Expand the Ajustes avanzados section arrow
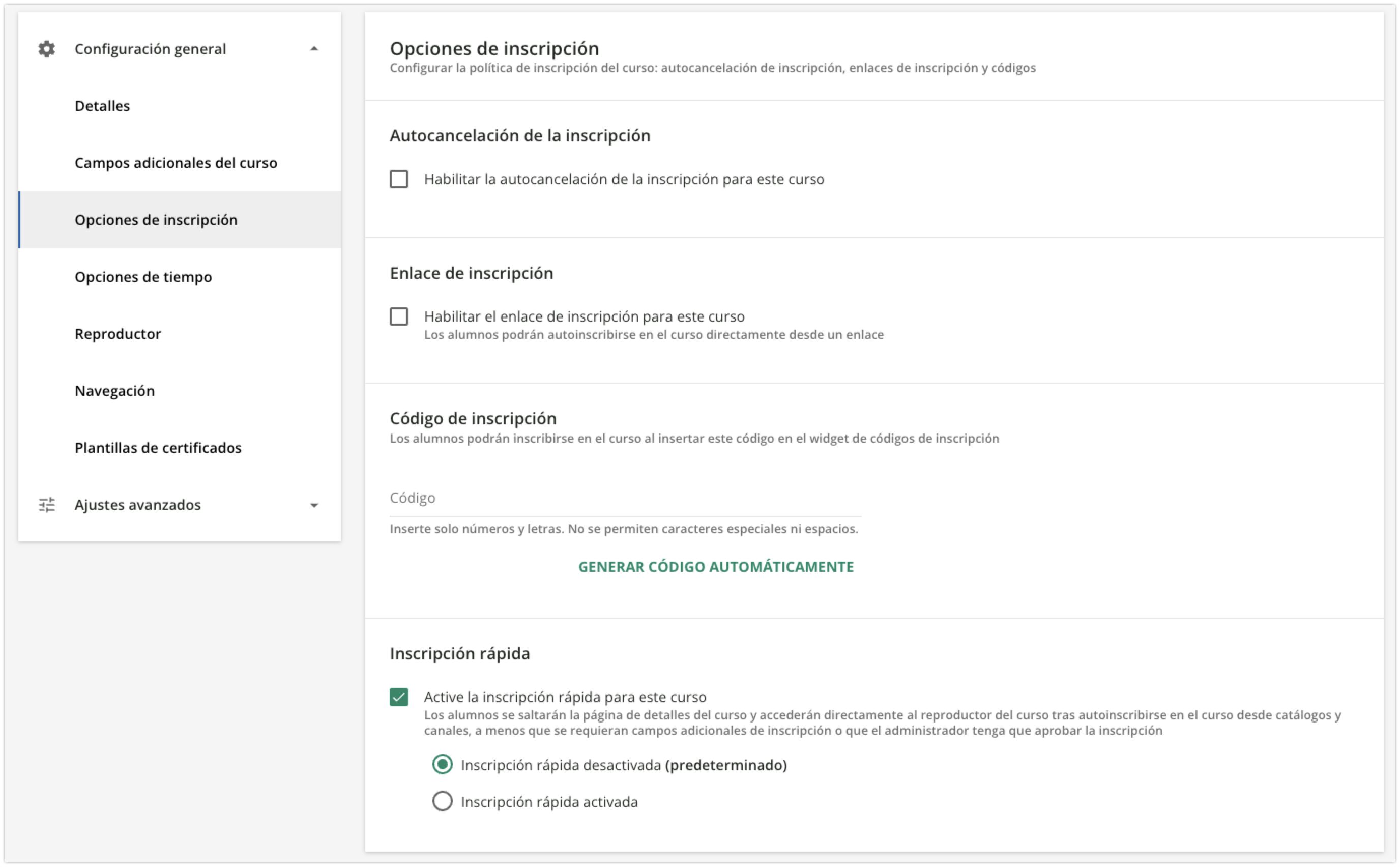Viewport: 1400px width, 867px height. click(314, 505)
